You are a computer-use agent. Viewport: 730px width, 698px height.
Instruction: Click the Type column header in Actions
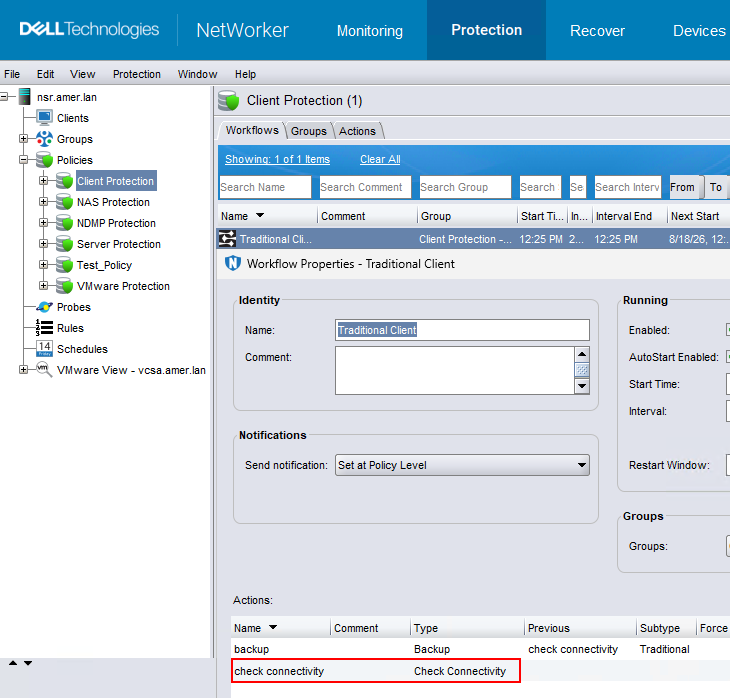click(467, 628)
